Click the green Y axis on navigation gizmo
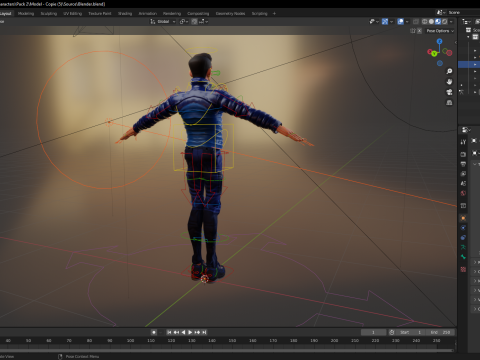 [x=434, y=53]
